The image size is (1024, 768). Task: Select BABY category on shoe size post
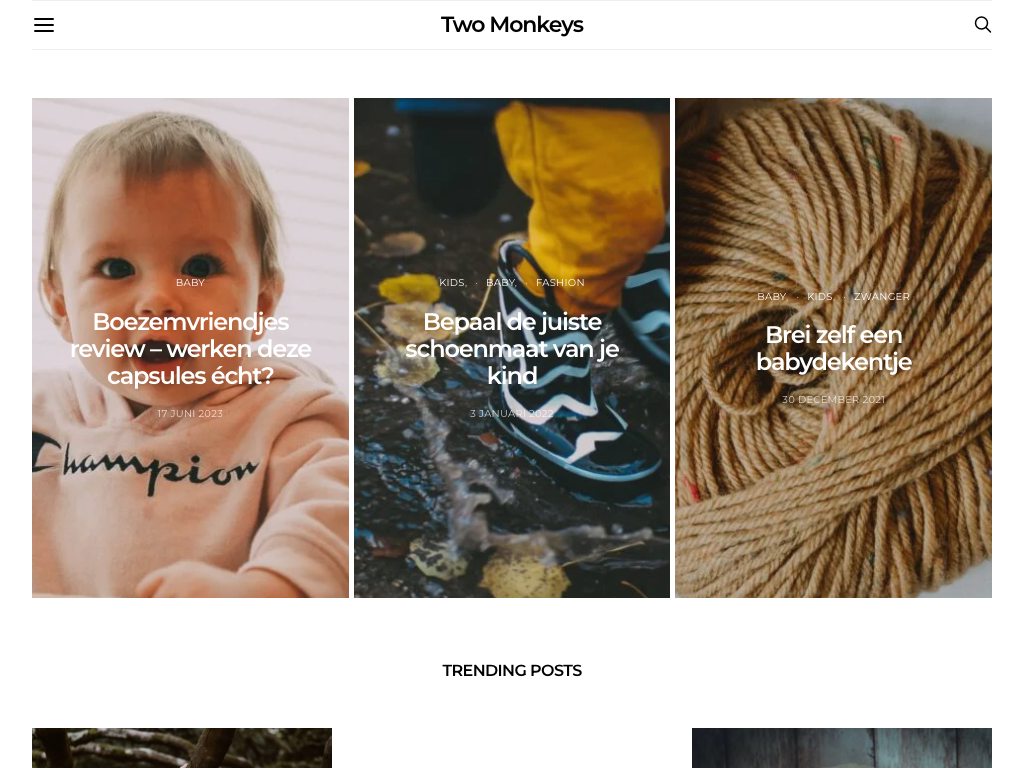click(502, 282)
